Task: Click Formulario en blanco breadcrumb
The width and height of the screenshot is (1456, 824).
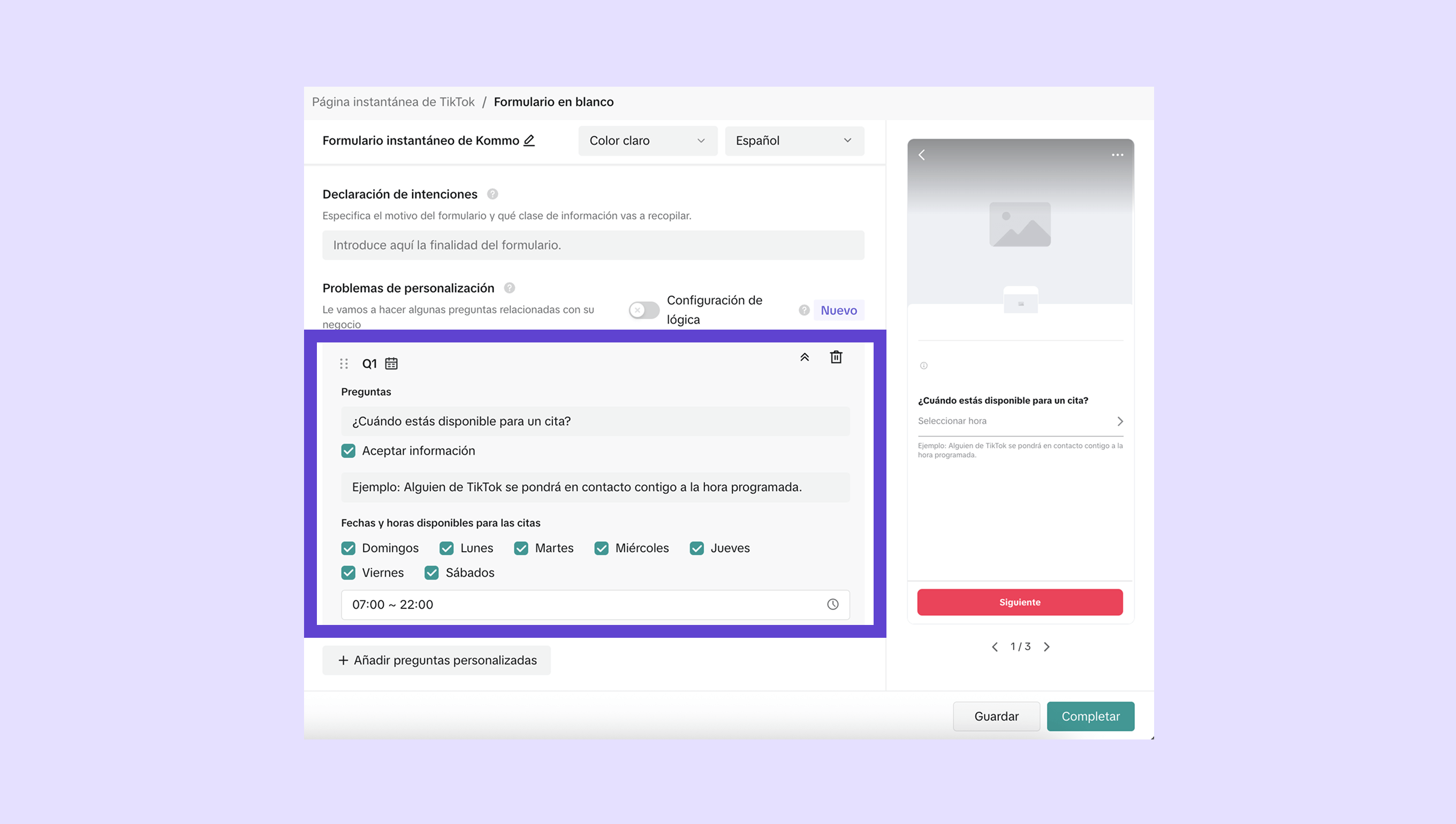Action: tap(553, 102)
